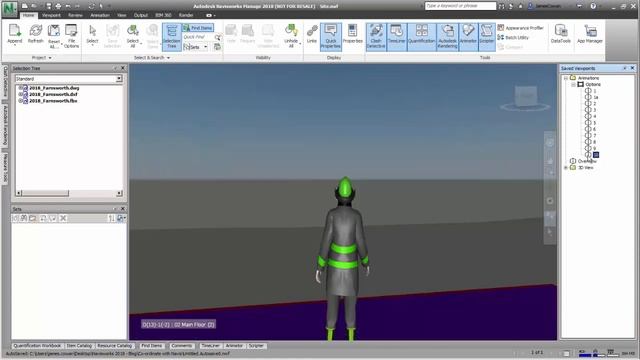Screen dimensions: 640x360
Task: Click the Refresh icon in Project group
Action: click(36, 34)
